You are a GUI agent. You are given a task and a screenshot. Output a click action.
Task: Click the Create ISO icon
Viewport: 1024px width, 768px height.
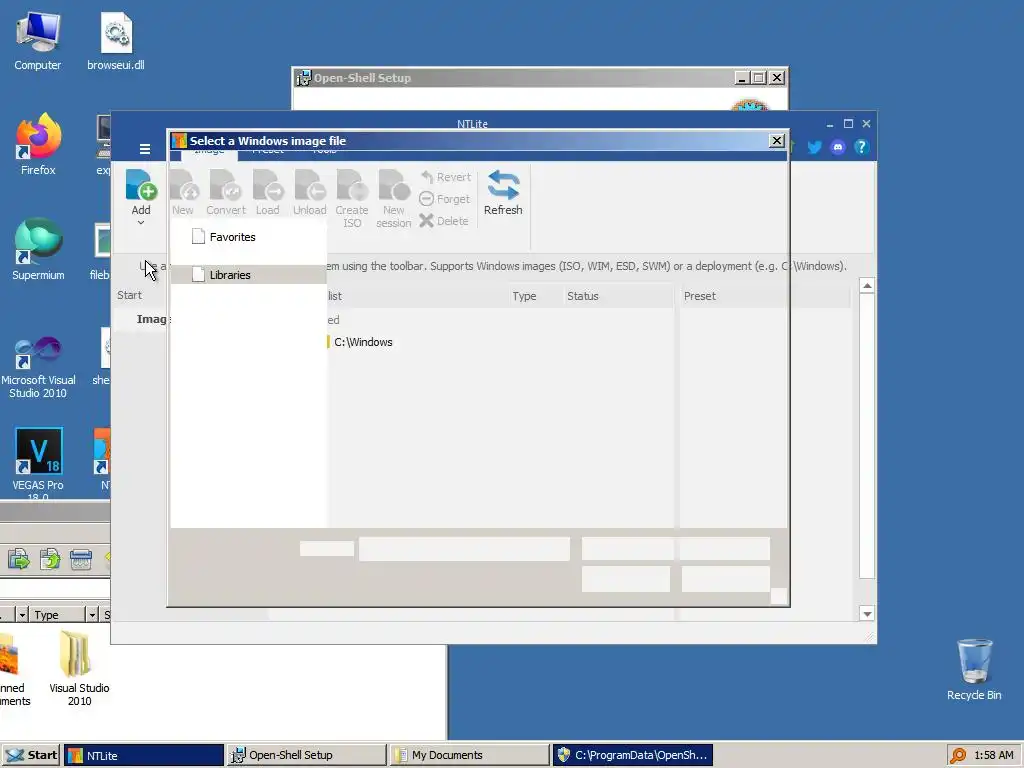352,199
